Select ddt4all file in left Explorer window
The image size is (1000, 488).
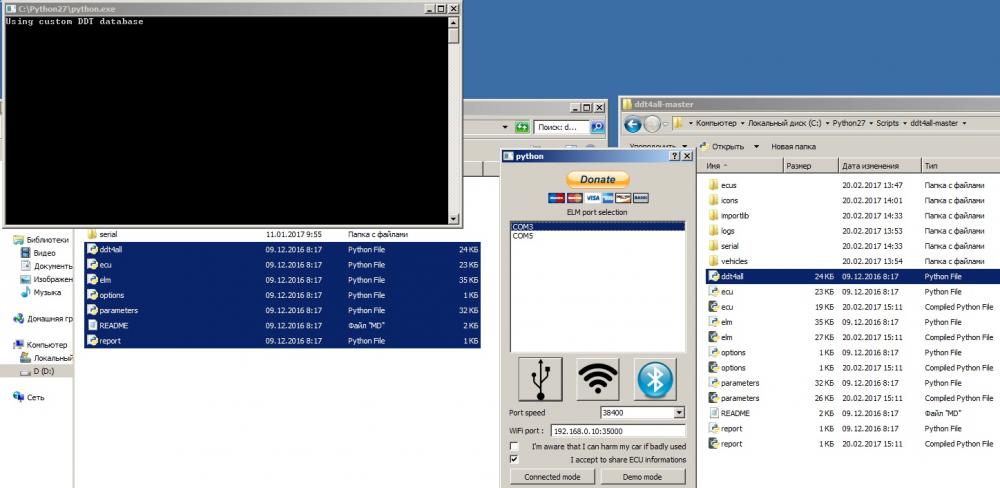coord(283,249)
